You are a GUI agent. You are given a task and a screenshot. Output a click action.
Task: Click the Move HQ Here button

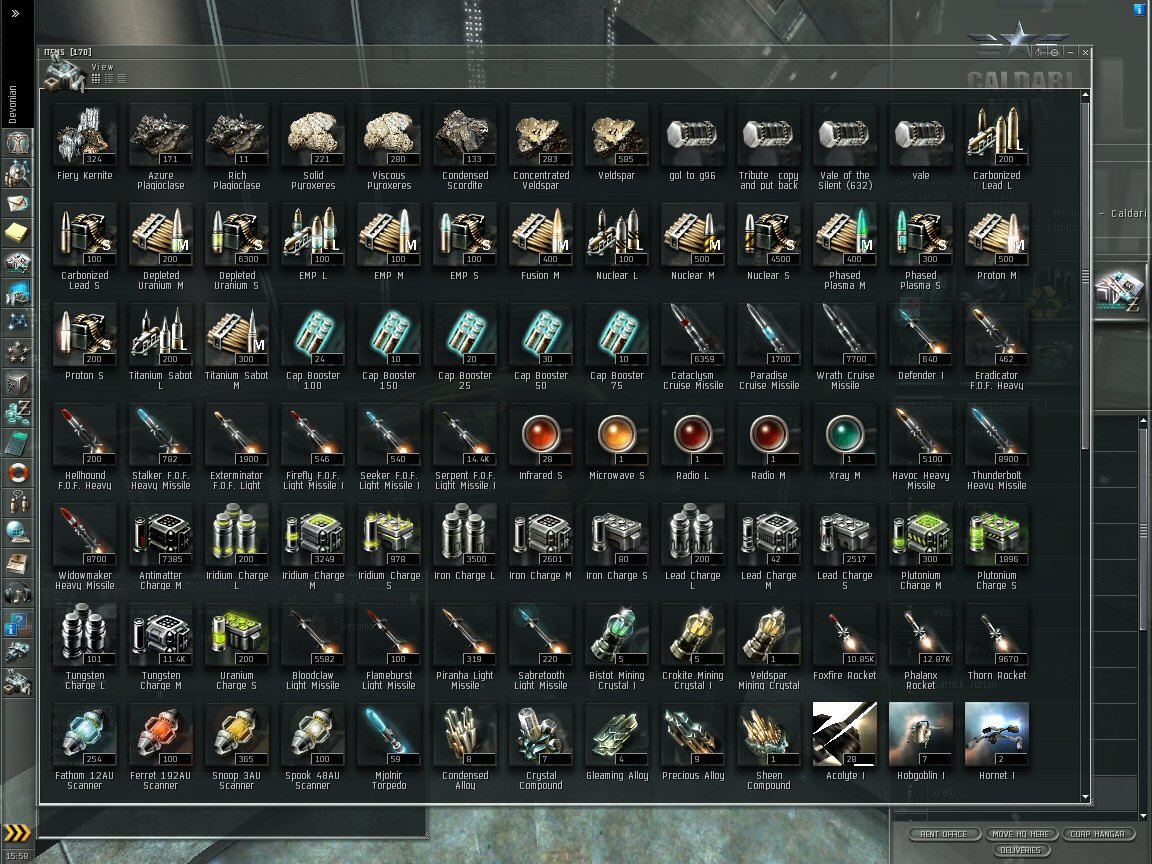coord(1020,834)
